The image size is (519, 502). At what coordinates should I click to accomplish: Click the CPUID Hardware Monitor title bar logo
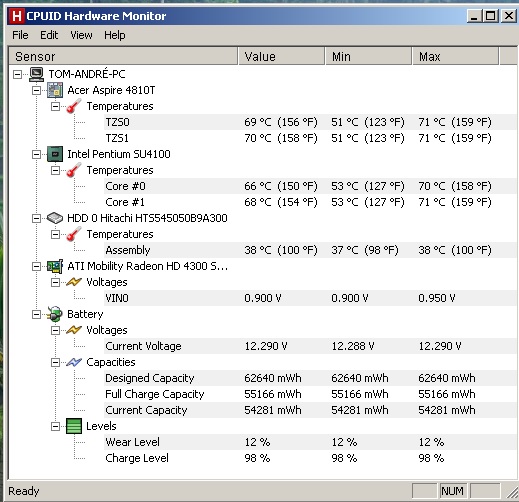pyautogui.click(x=16, y=16)
